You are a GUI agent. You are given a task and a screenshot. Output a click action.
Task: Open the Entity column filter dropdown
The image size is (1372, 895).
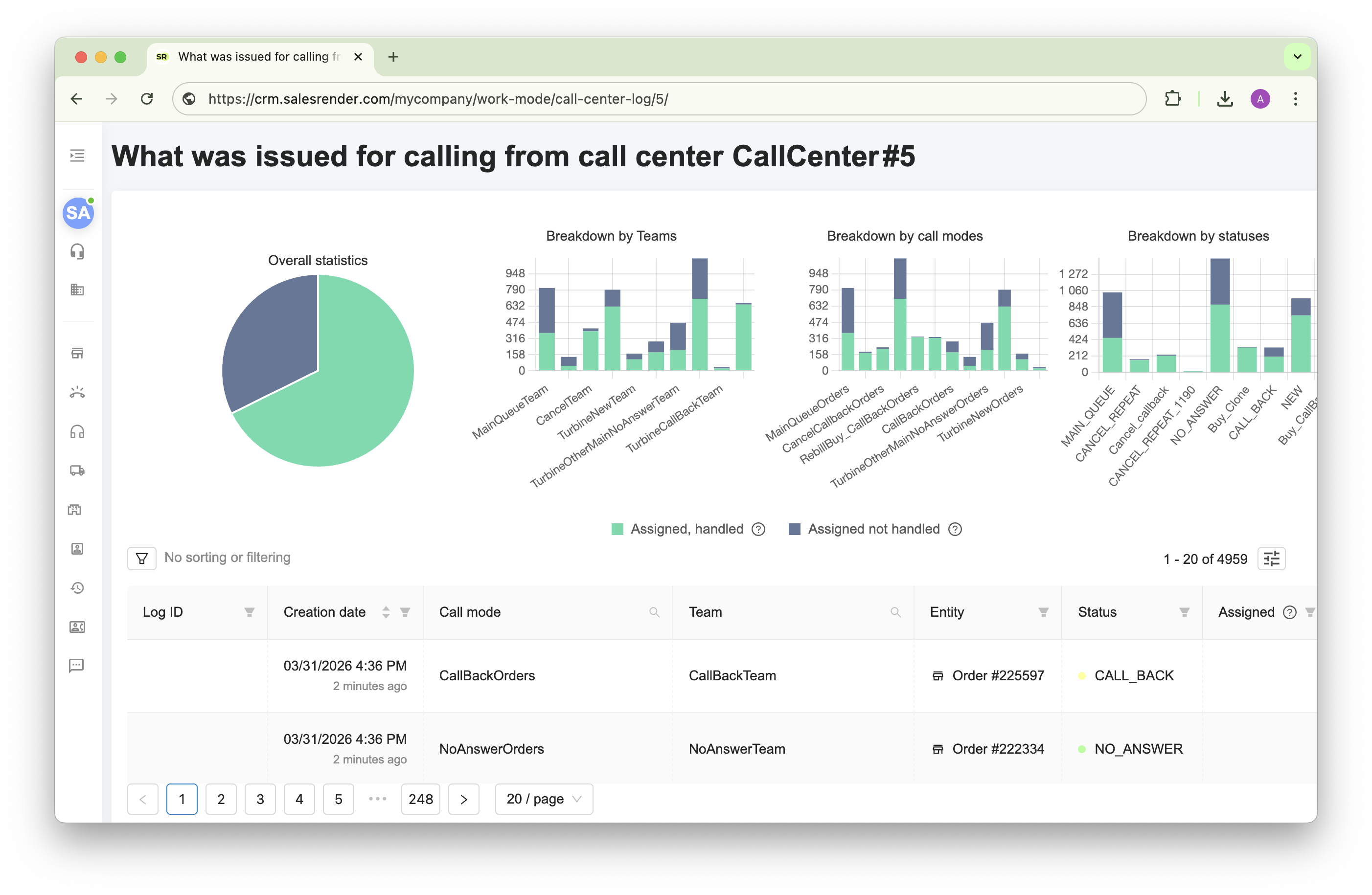1043,612
